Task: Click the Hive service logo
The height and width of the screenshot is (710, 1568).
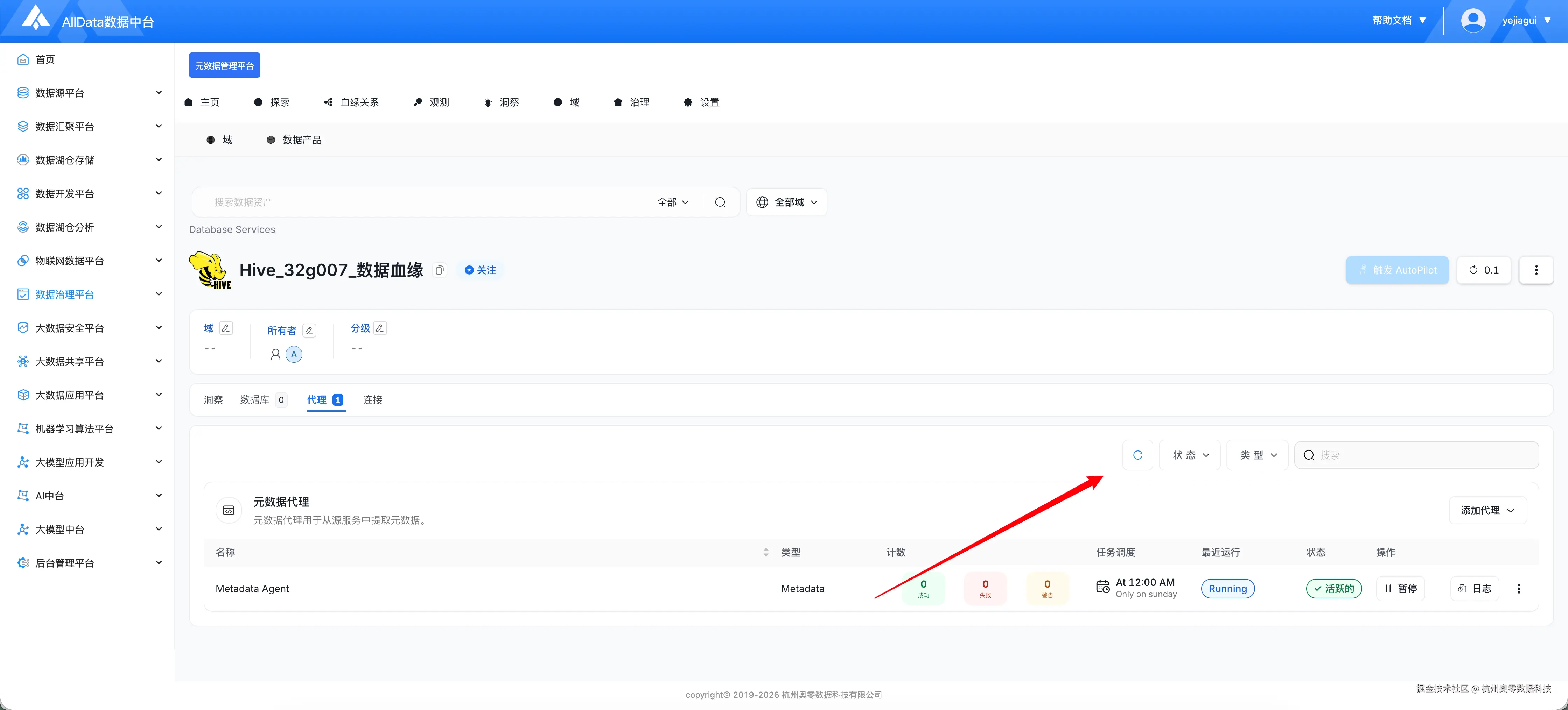Action: [x=210, y=270]
